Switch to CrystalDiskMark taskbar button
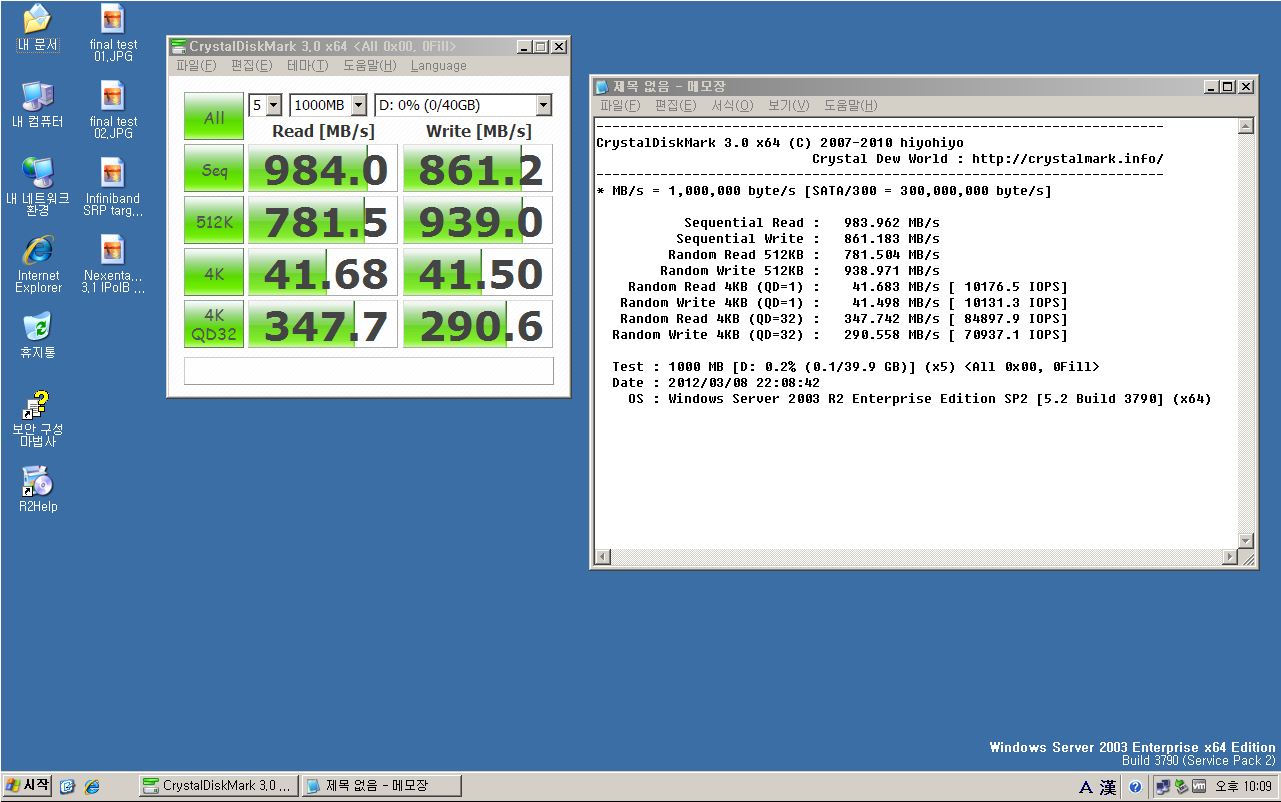This screenshot has width=1281, height=802. (218, 786)
